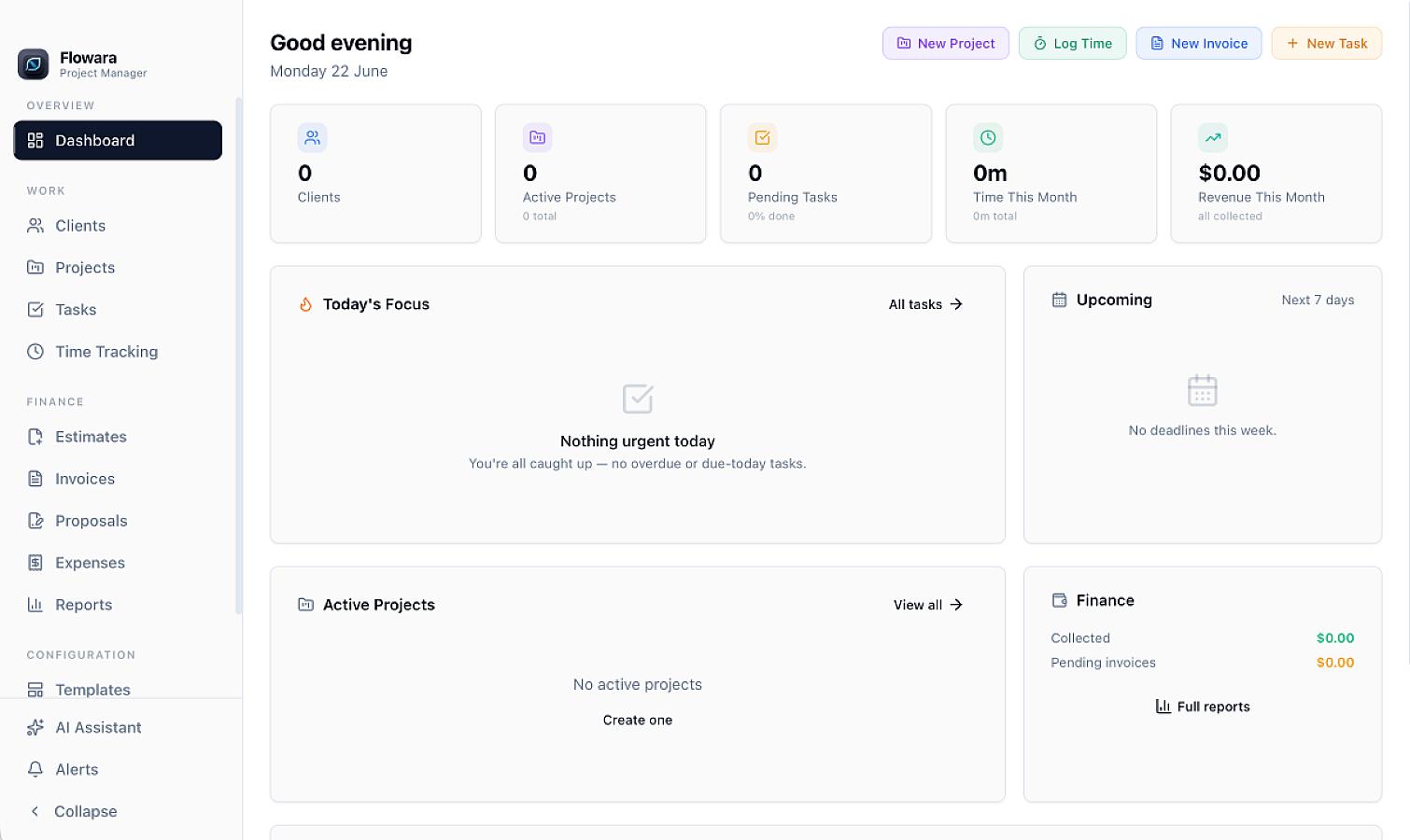Click the Today's Focus flame icon
The height and width of the screenshot is (840, 1410).
(x=305, y=304)
